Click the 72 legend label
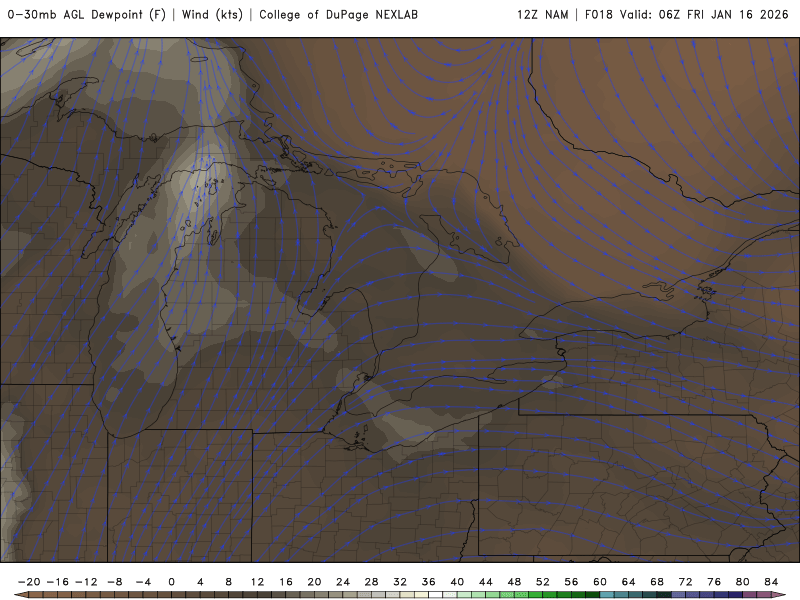The image size is (800, 600). coord(686,582)
